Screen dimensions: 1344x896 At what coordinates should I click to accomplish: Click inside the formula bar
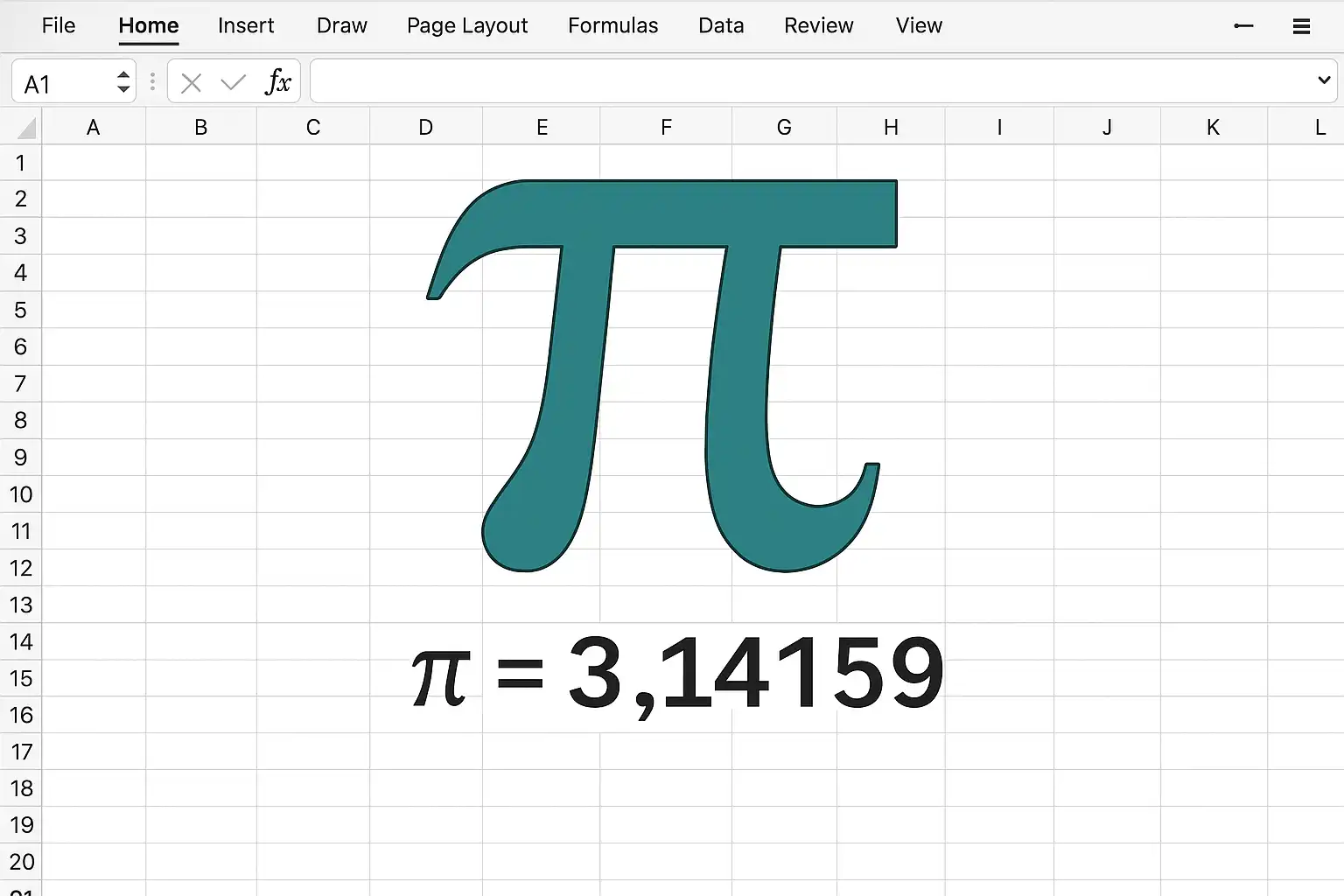(823, 81)
